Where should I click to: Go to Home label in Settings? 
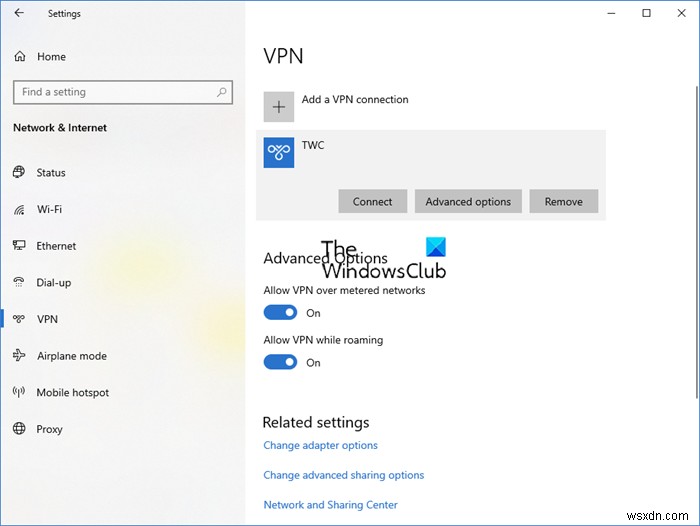[x=51, y=56]
